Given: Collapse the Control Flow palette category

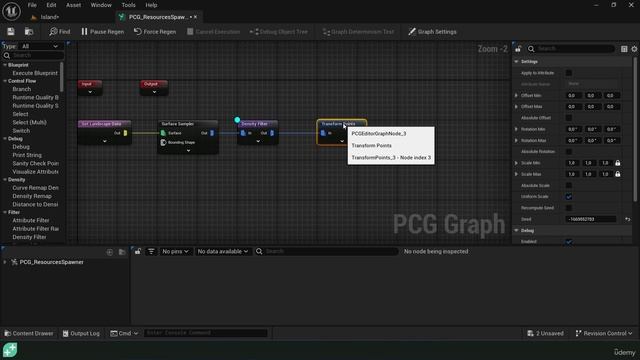Looking at the screenshot, I should [5, 81].
